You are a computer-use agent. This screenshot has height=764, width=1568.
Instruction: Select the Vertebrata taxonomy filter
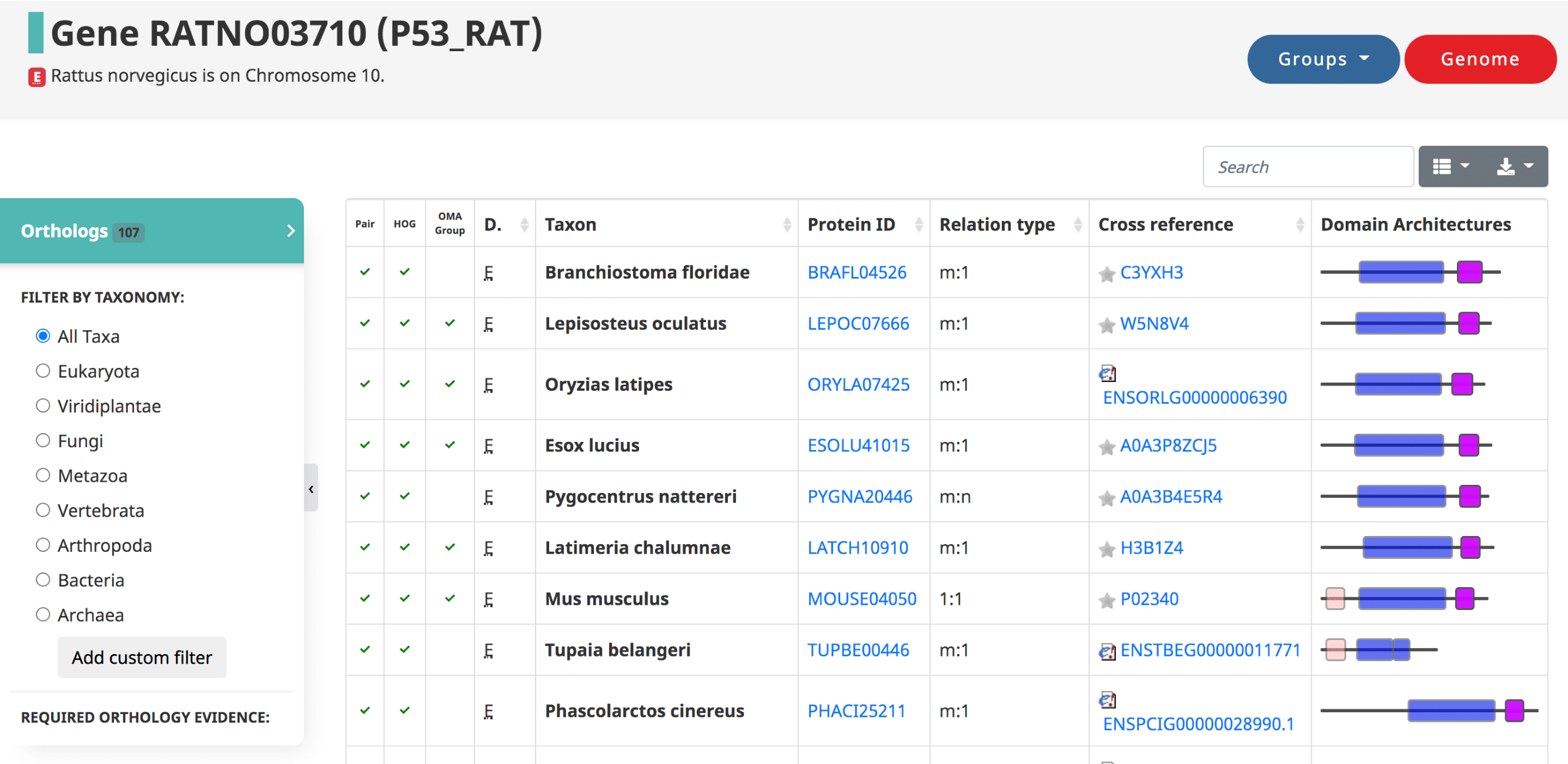(x=42, y=510)
